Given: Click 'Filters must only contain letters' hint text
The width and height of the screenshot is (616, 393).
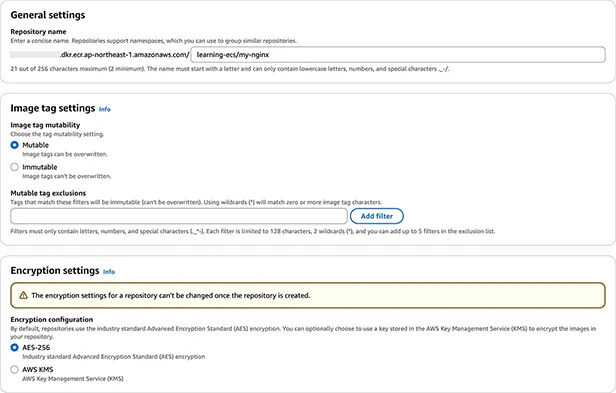Looking at the screenshot, I should point(253,231).
